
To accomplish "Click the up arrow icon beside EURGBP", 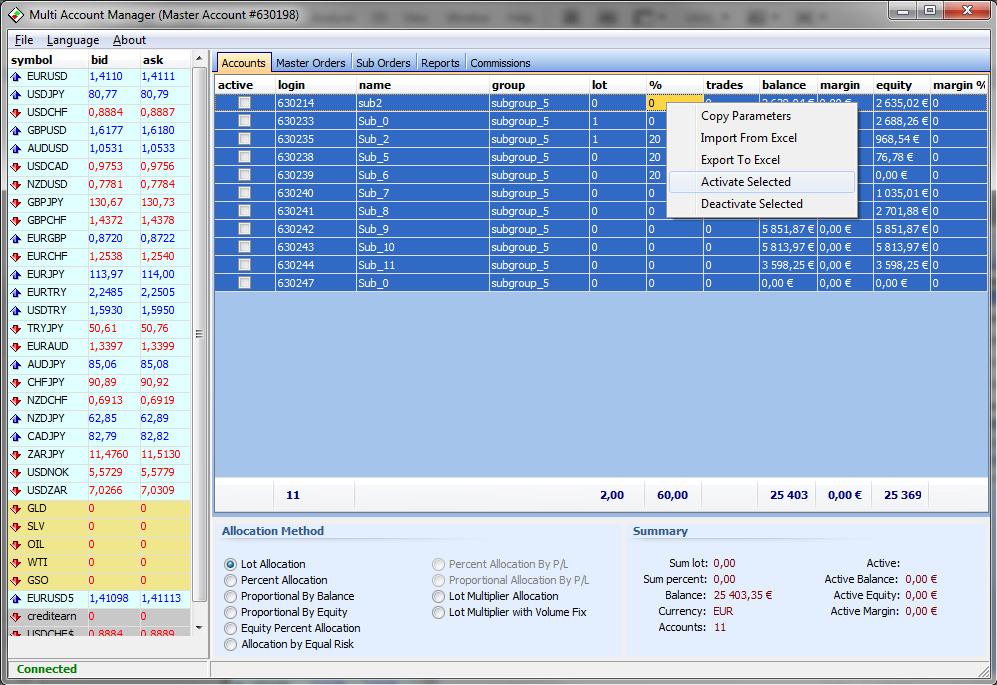I will point(16,239).
